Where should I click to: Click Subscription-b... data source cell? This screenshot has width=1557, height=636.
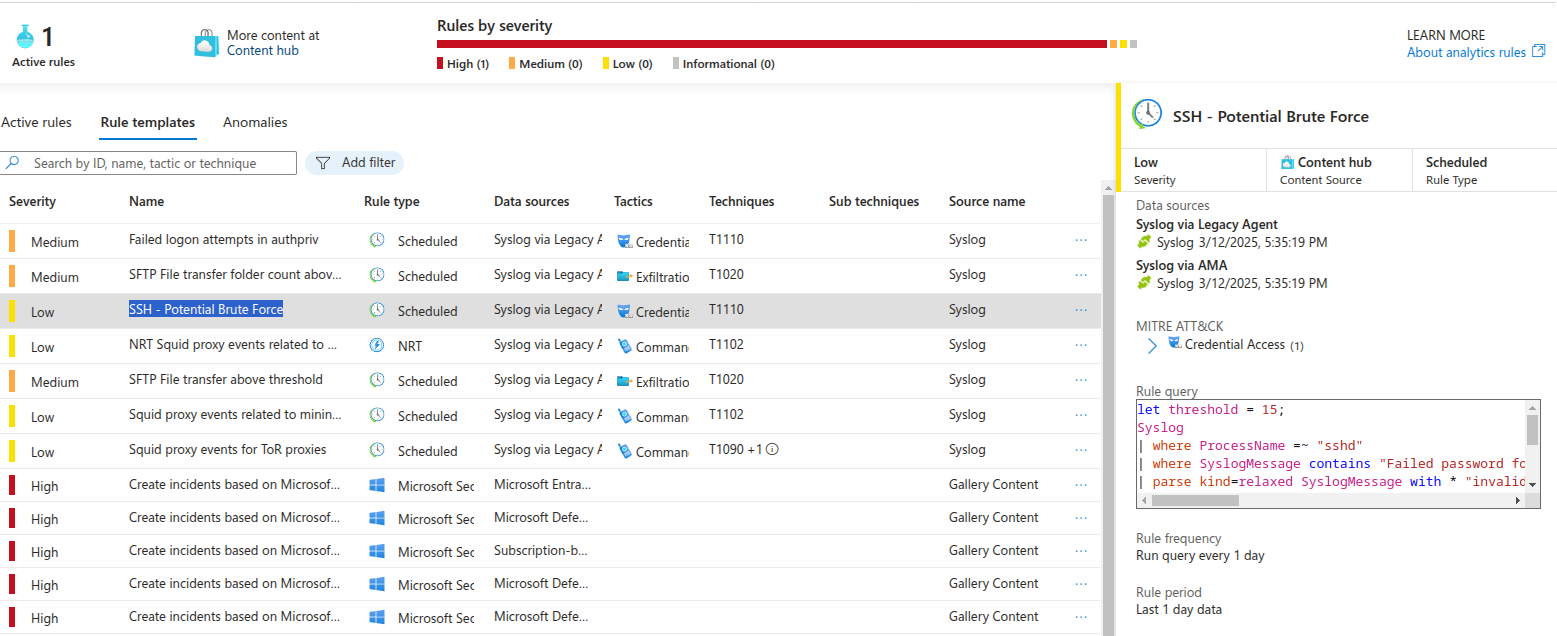(541, 550)
